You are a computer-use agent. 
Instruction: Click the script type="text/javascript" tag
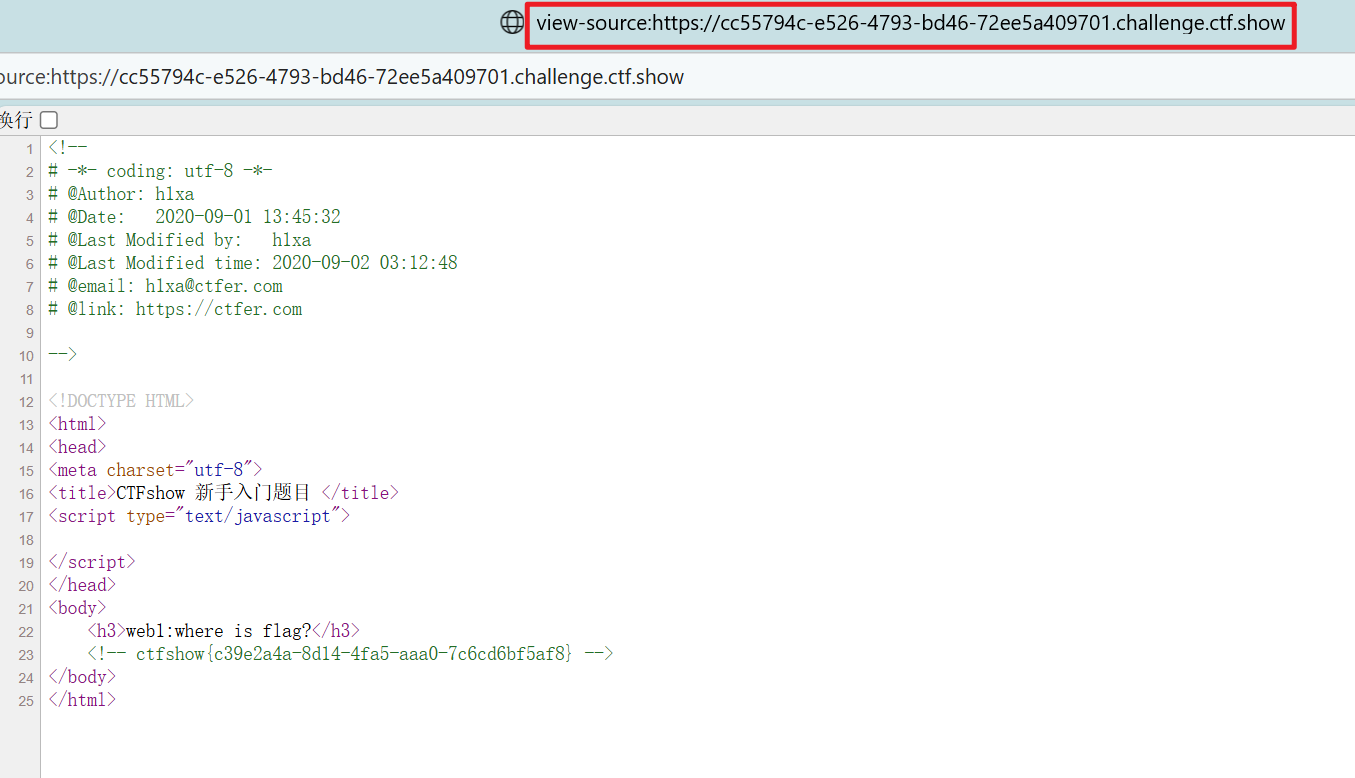point(199,516)
